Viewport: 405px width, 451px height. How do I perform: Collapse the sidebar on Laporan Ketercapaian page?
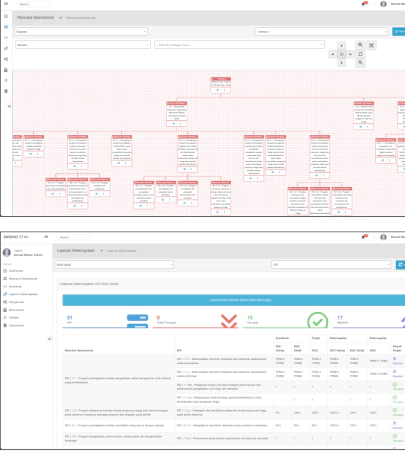[49, 339]
